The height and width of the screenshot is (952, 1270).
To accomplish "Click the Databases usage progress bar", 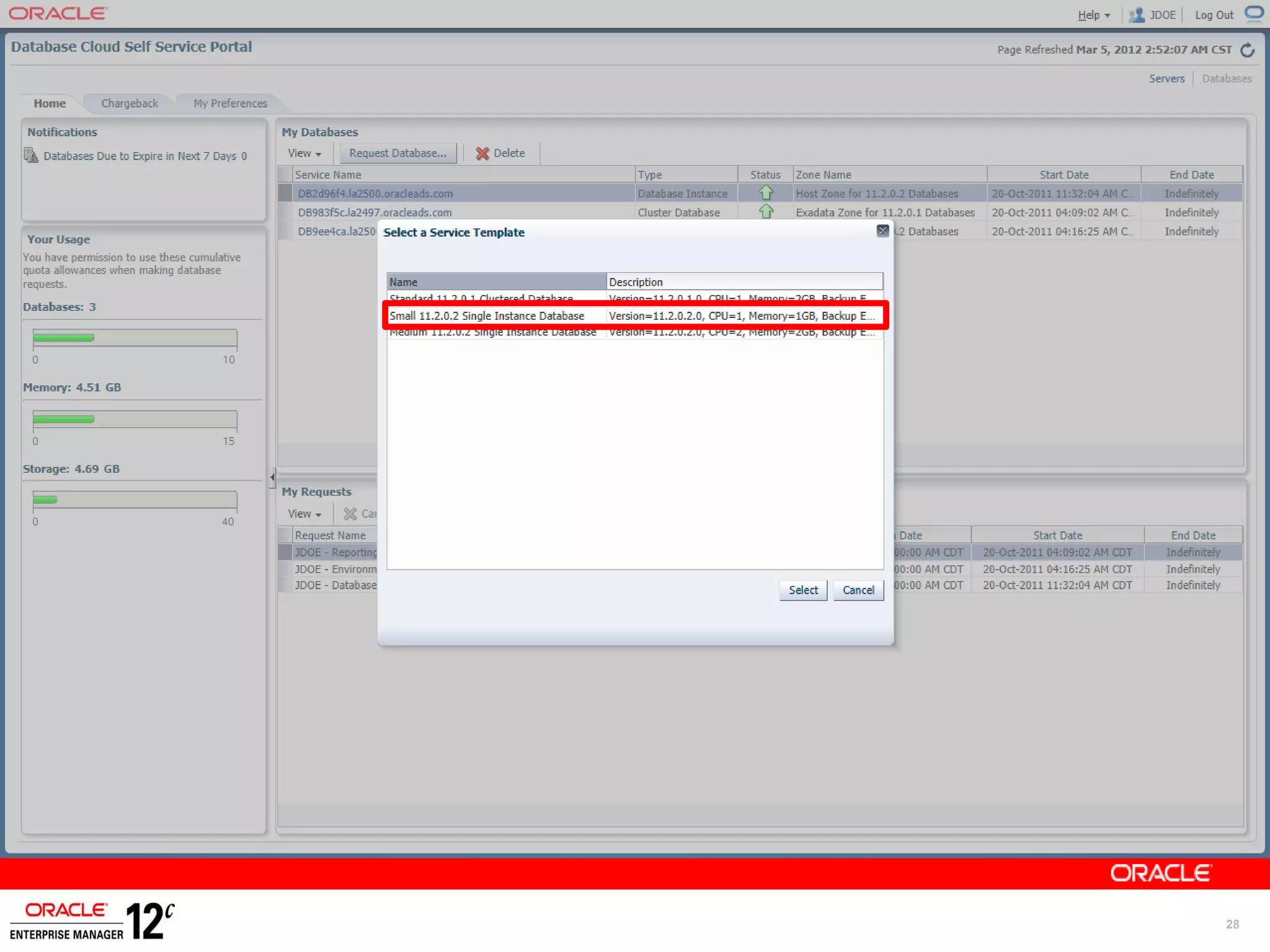I will 135,338.
